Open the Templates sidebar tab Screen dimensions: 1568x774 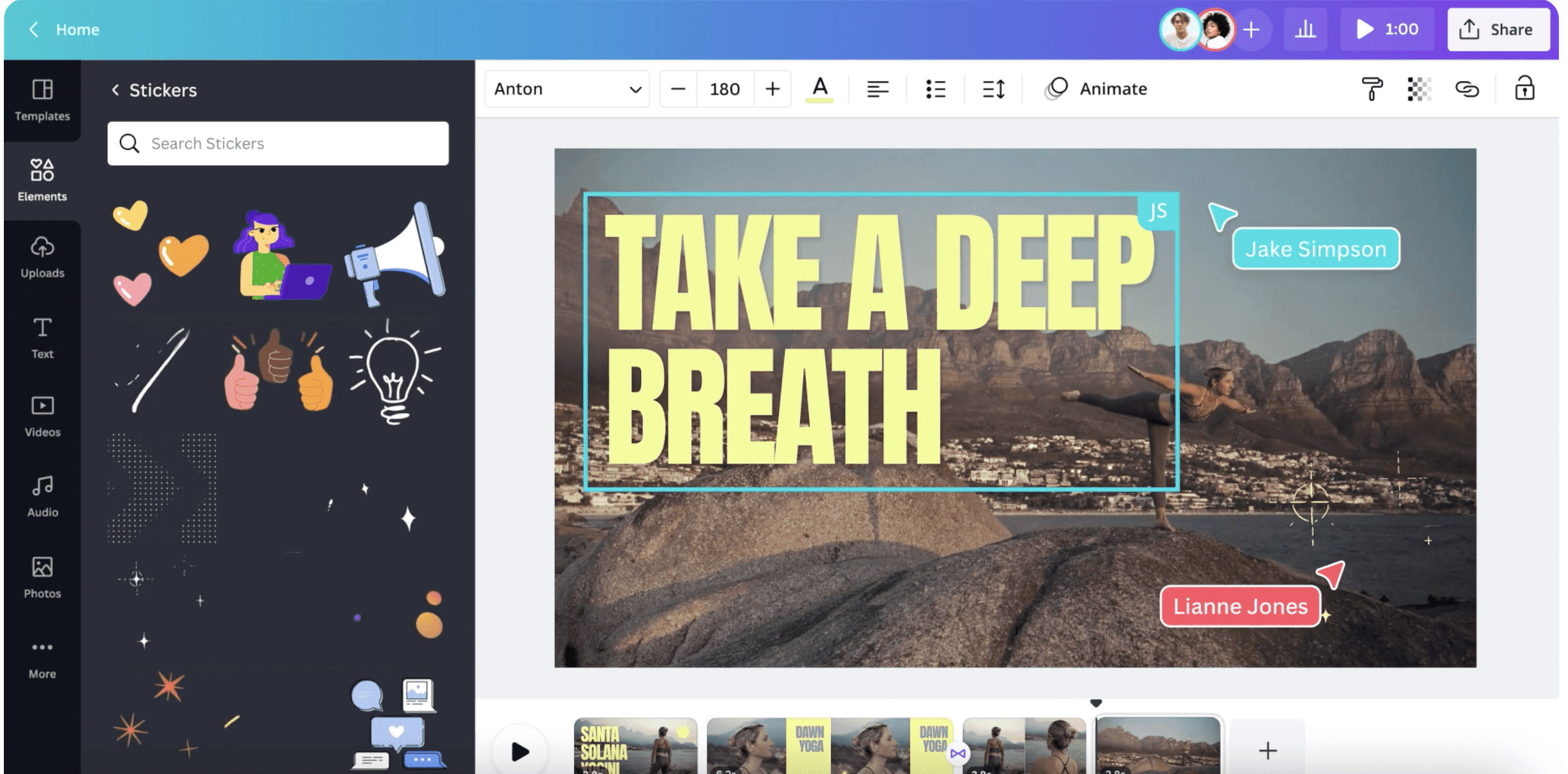pyautogui.click(x=42, y=100)
